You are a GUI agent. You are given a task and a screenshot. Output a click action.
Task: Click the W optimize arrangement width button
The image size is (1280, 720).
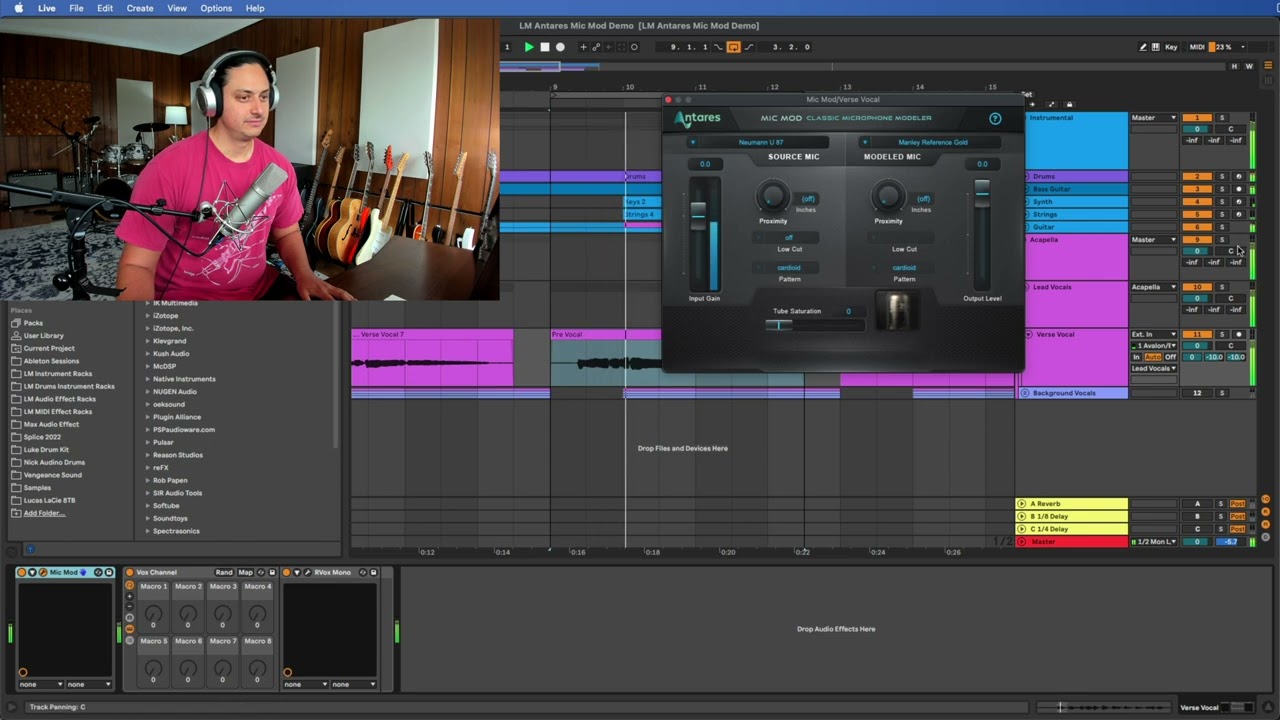(1249, 66)
